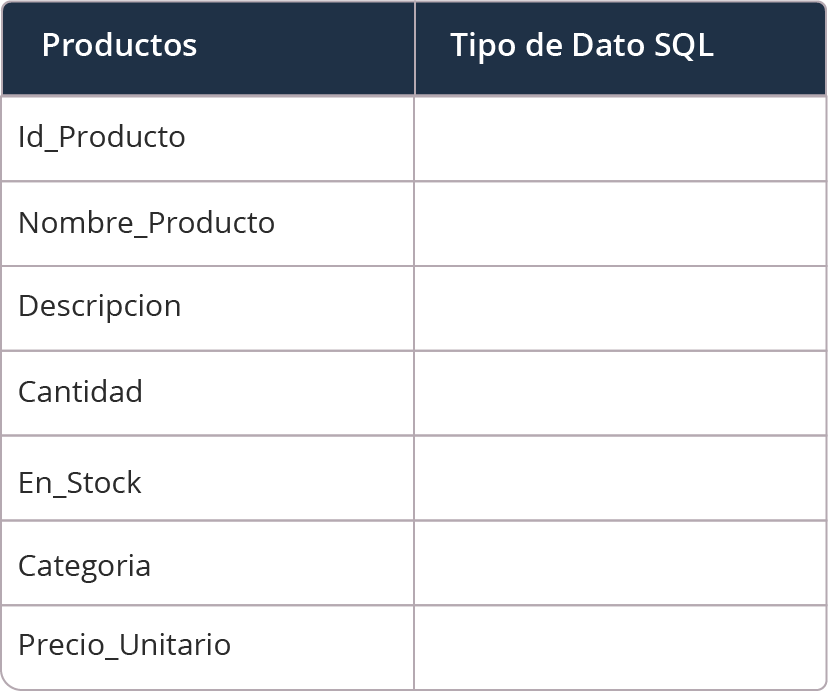This screenshot has width=828, height=691.
Task: Click empty data type cell for Id_Producto
Action: pos(620,138)
